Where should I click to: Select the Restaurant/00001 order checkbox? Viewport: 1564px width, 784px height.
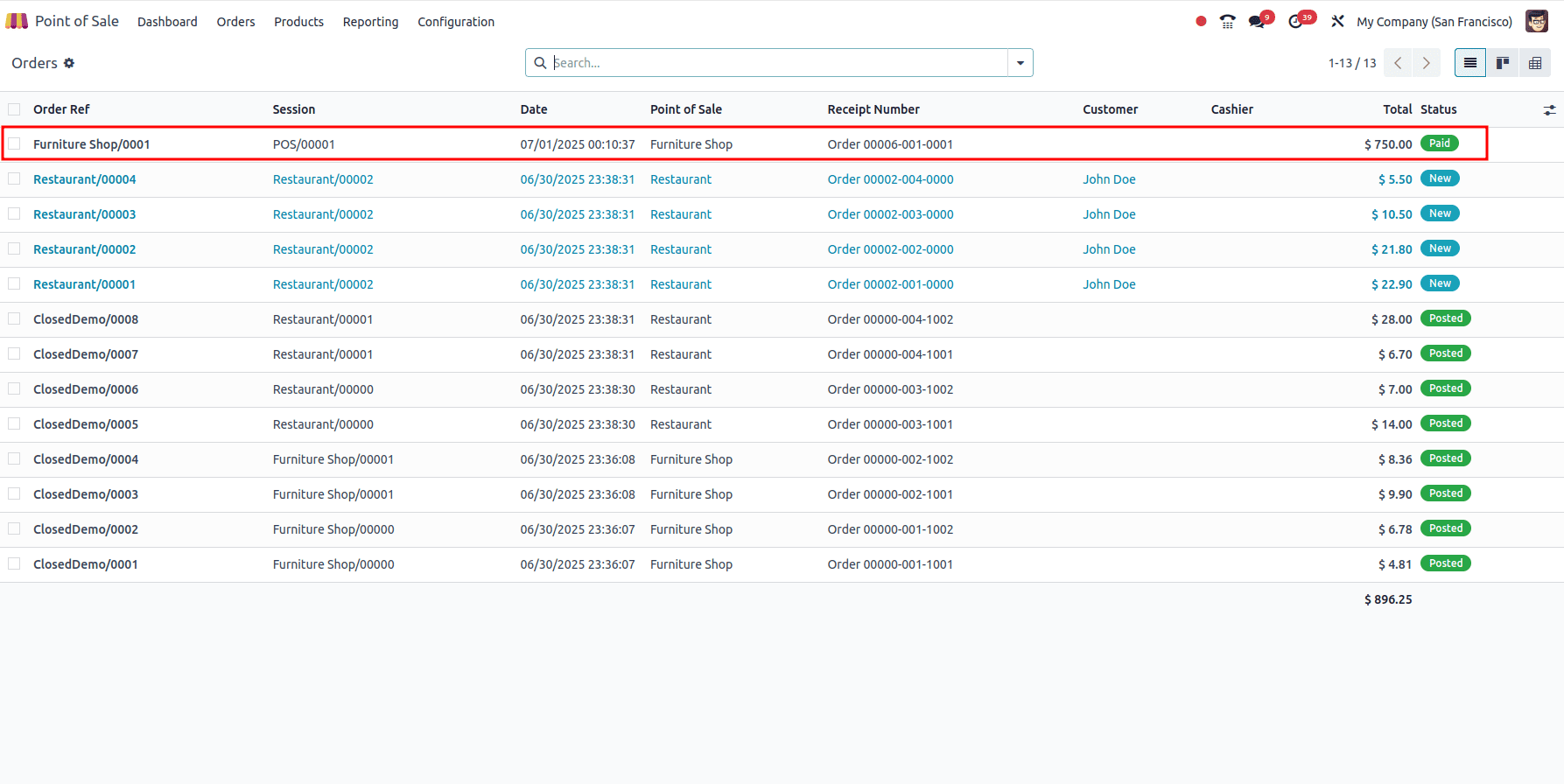tap(14, 283)
